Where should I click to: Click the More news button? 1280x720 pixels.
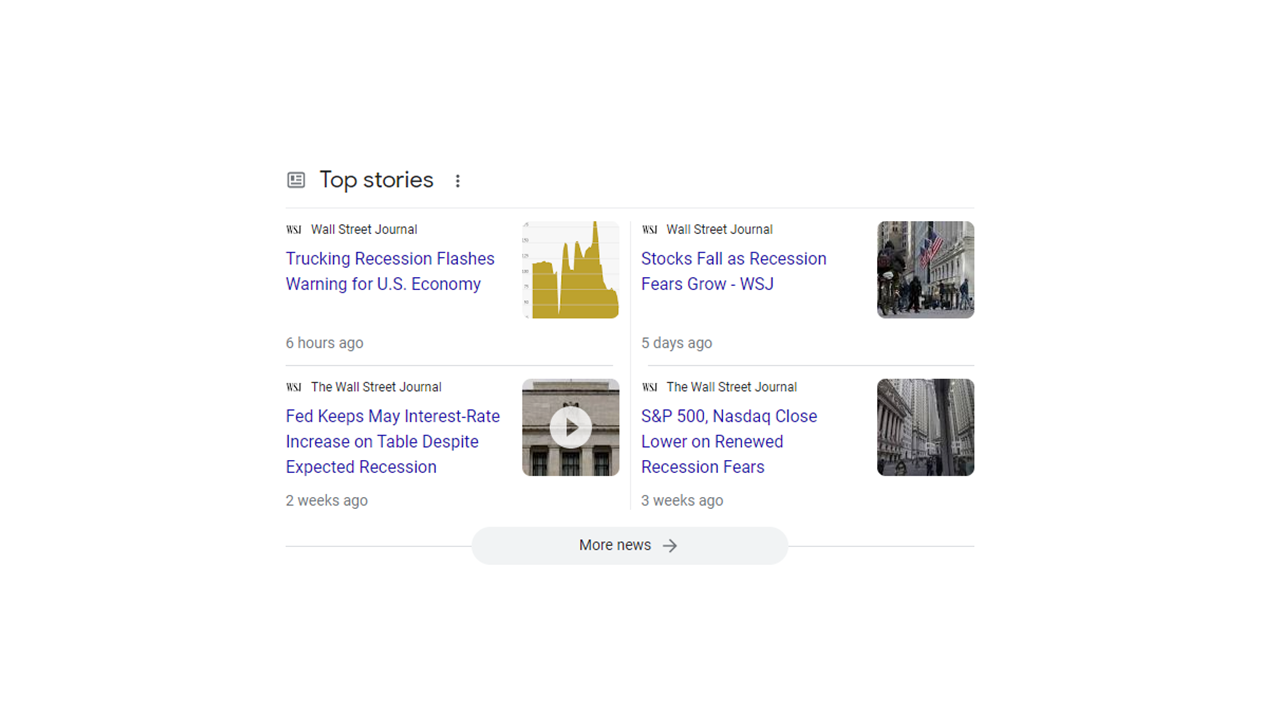630,546
